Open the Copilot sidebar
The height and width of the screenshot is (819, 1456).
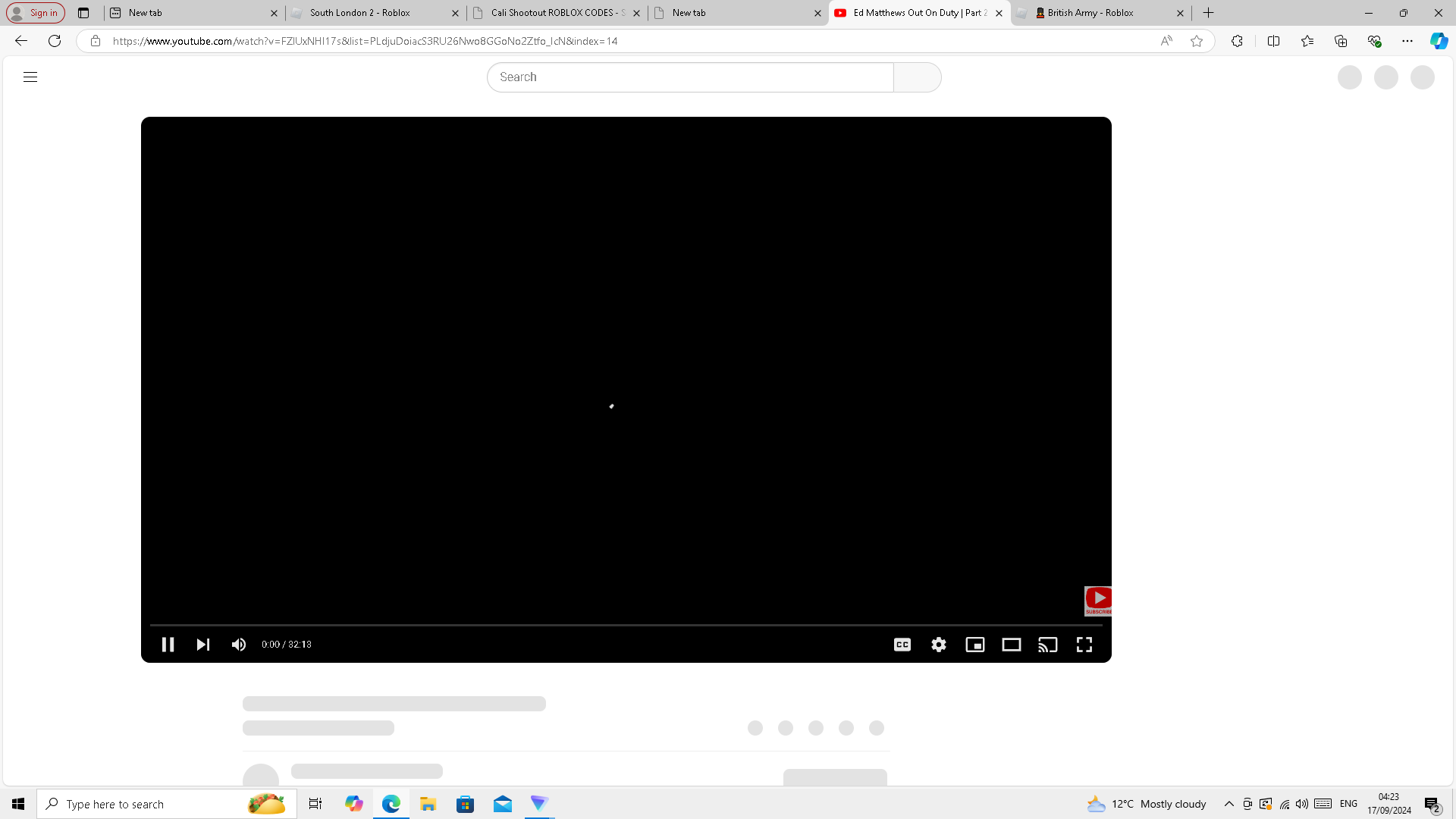[1439, 41]
